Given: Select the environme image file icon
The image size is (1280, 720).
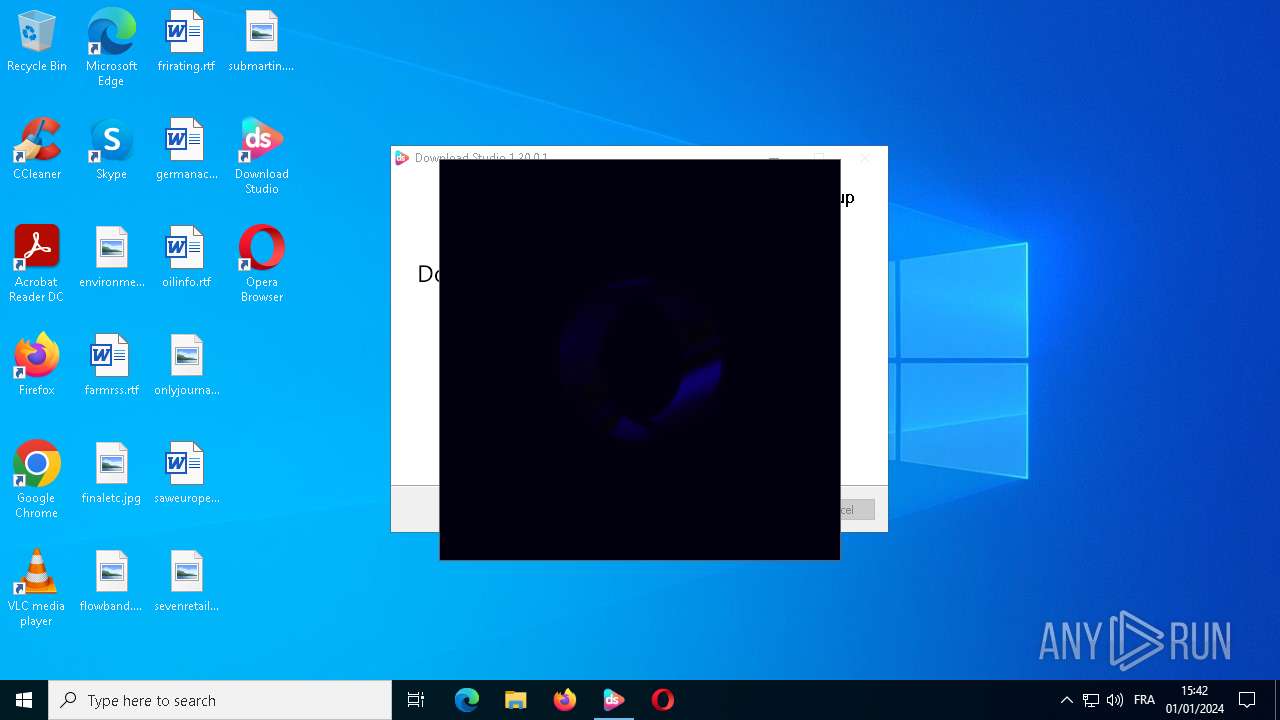Looking at the screenshot, I should tap(111, 258).
